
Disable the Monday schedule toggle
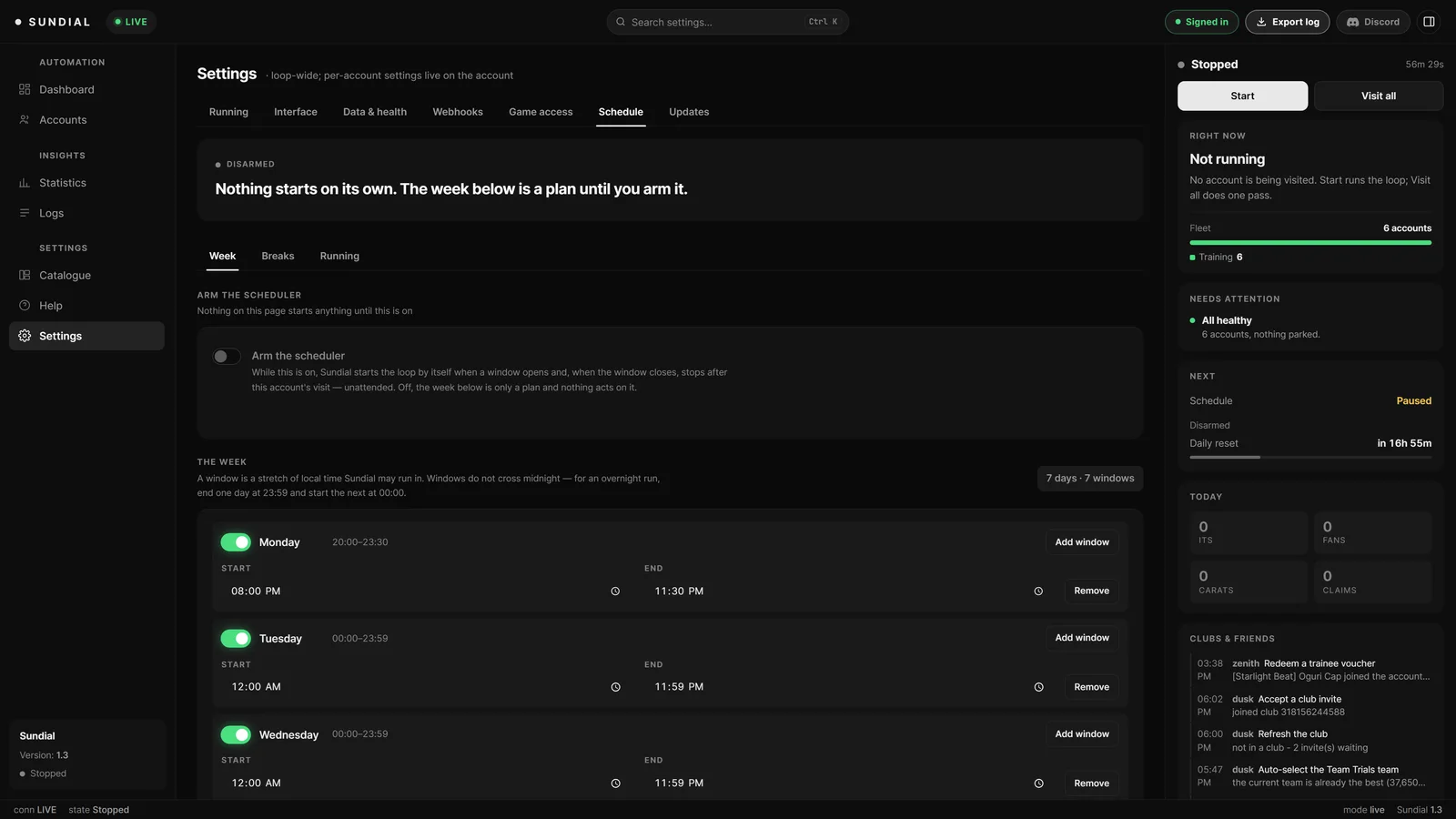pos(236,542)
